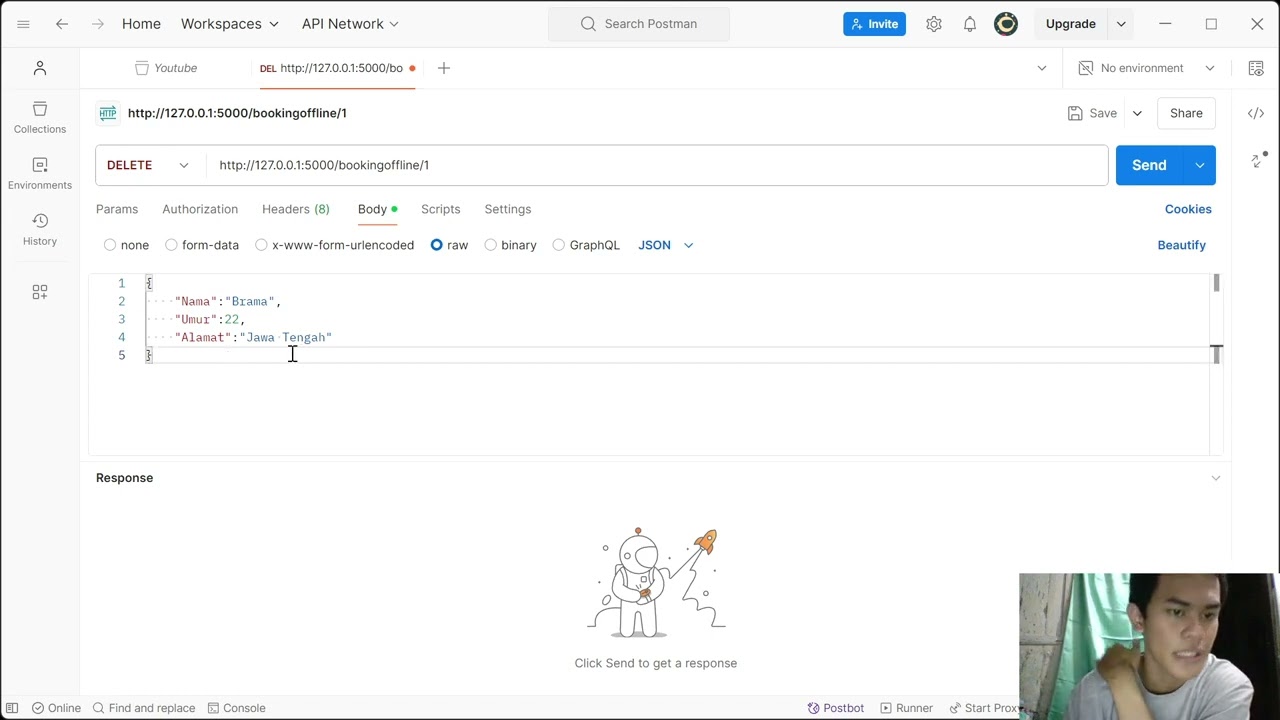The width and height of the screenshot is (1280, 720).
Task: Open Console in the status bar
Action: coord(236,708)
